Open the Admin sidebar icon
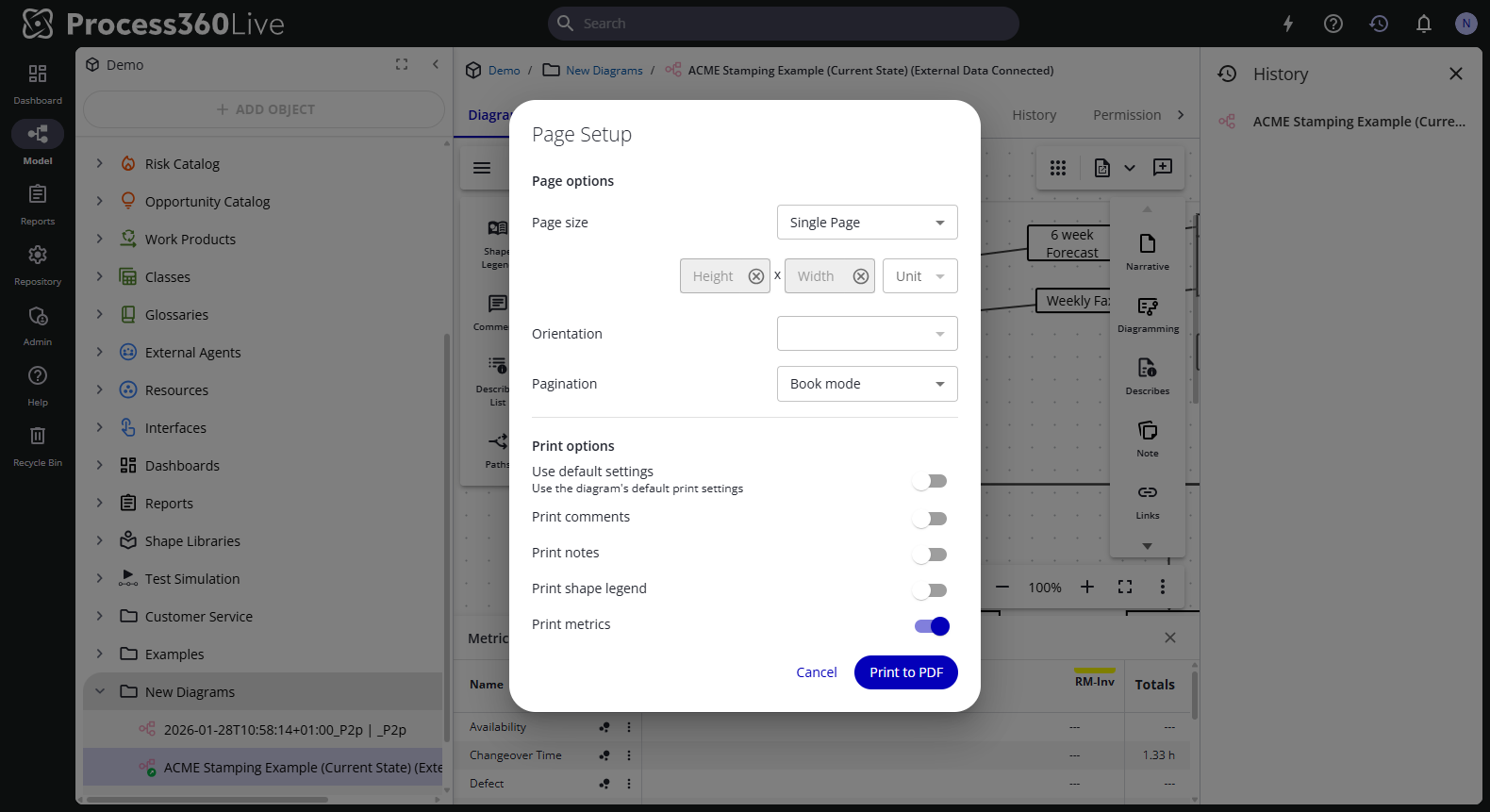 [x=38, y=324]
